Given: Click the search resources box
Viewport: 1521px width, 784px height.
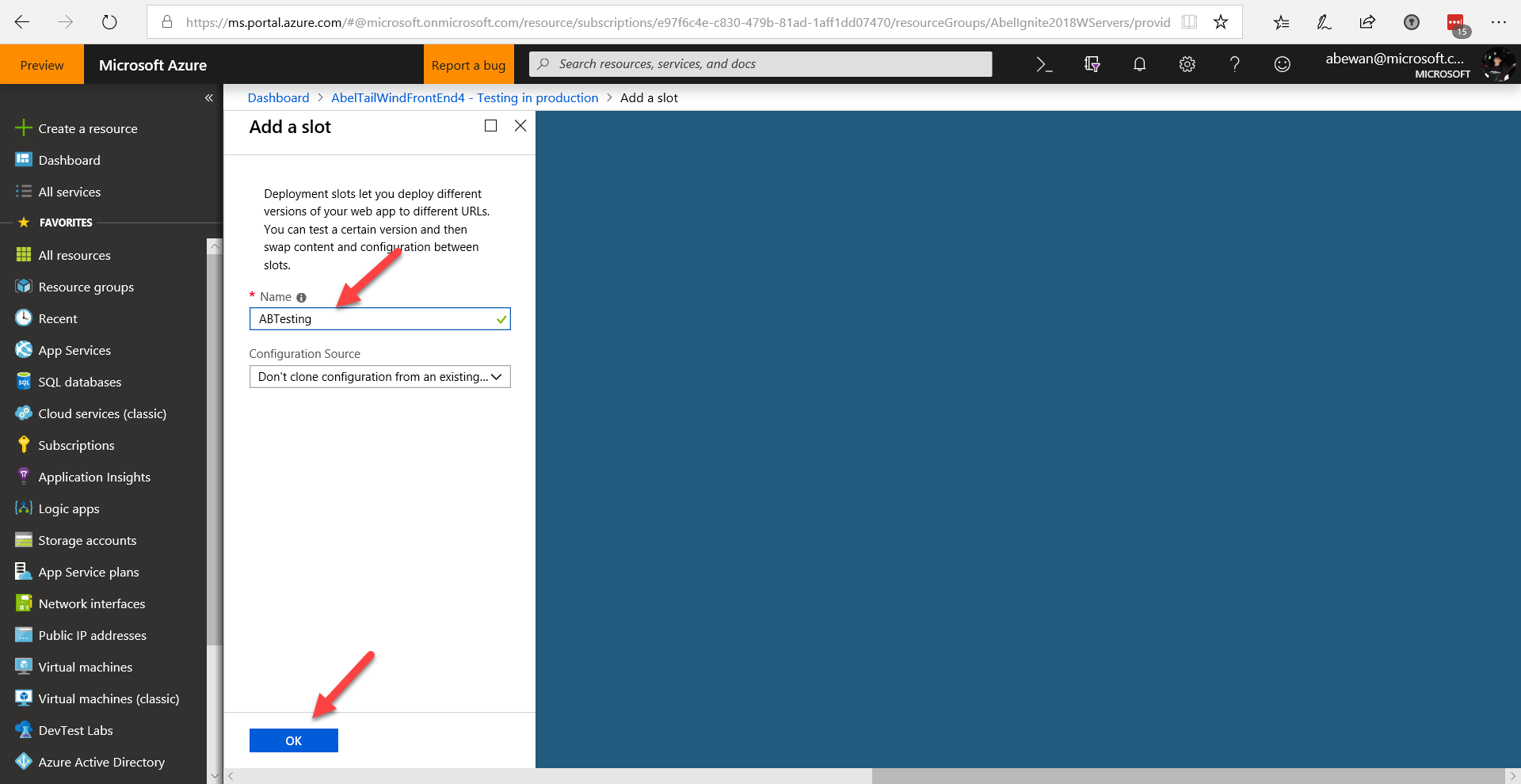Looking at the screenshot, I should click(x=760, y=64).
